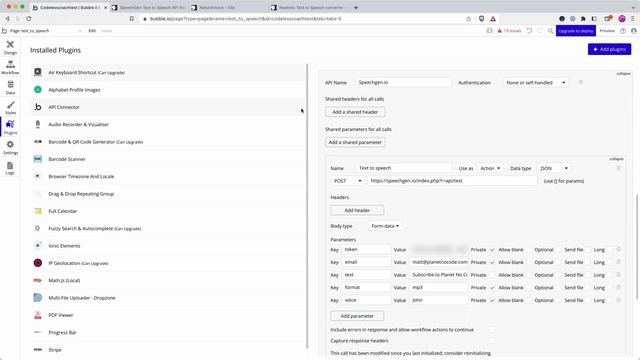Viewport: 640px width, 360px height.
Task: Enable Allow blank for text parameter
Action: 528,275
